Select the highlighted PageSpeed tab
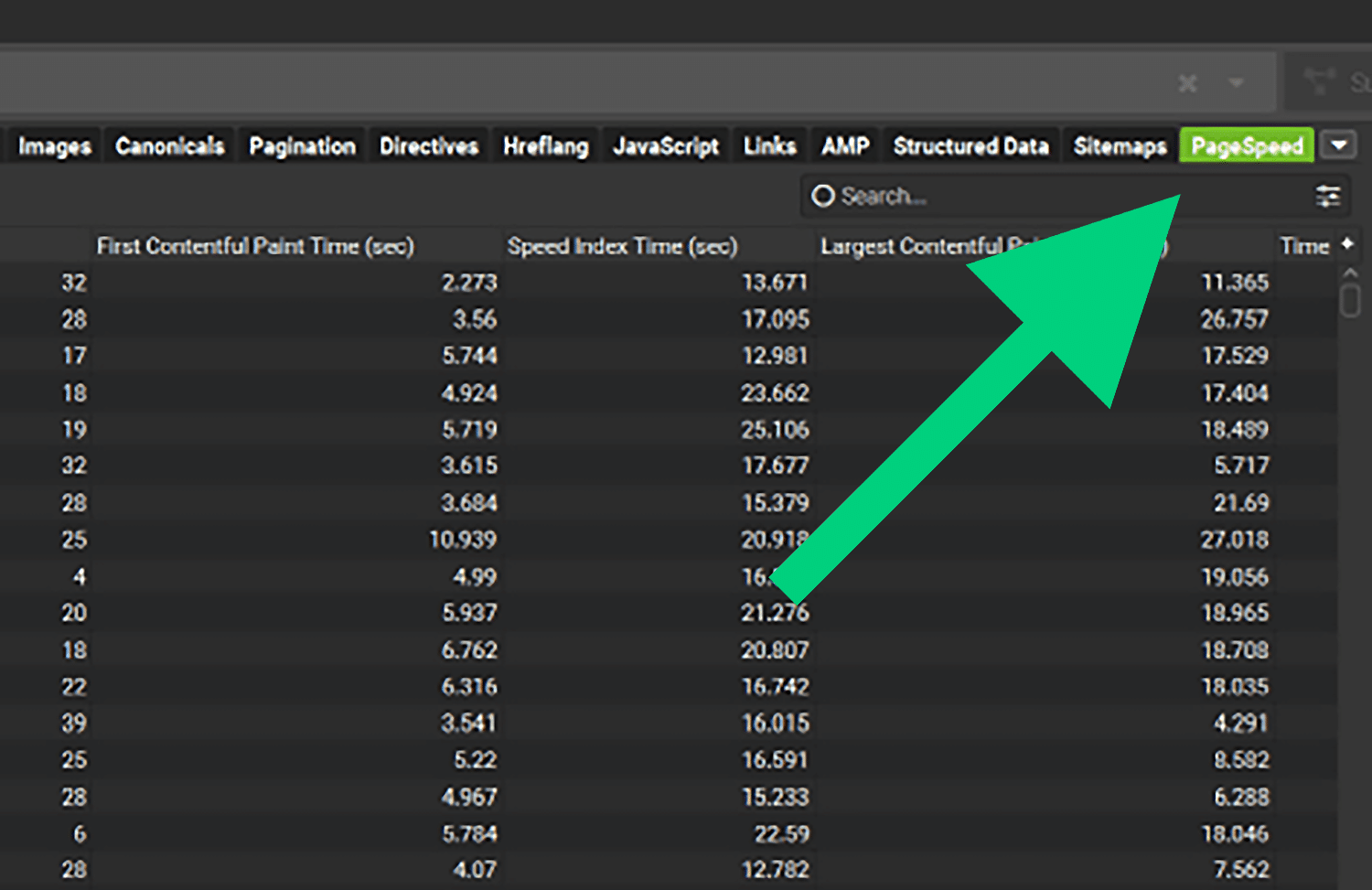This screenshot has width=1372, height=890. coord(1248,146)
